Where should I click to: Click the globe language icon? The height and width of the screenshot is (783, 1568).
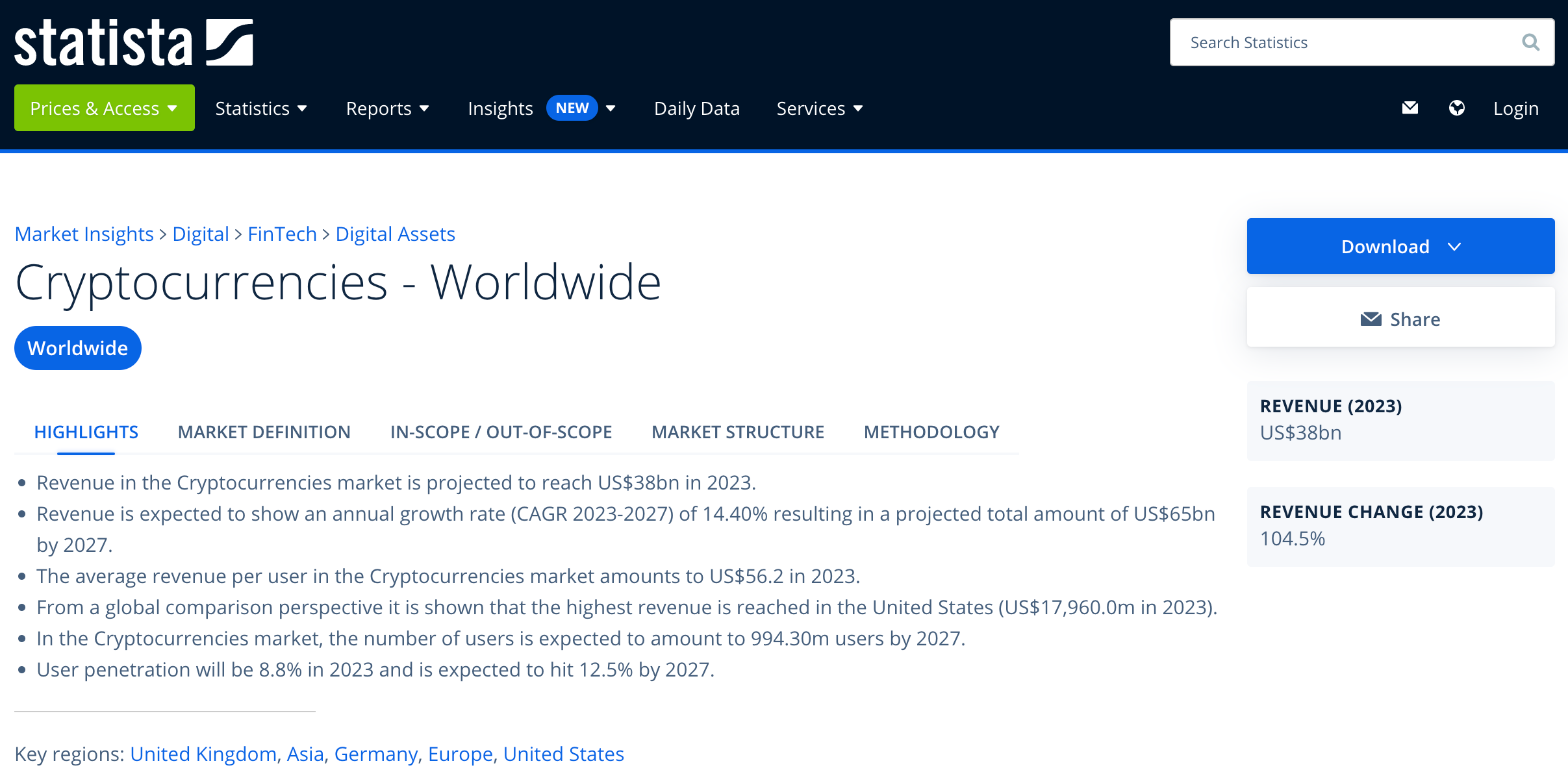1456,108
